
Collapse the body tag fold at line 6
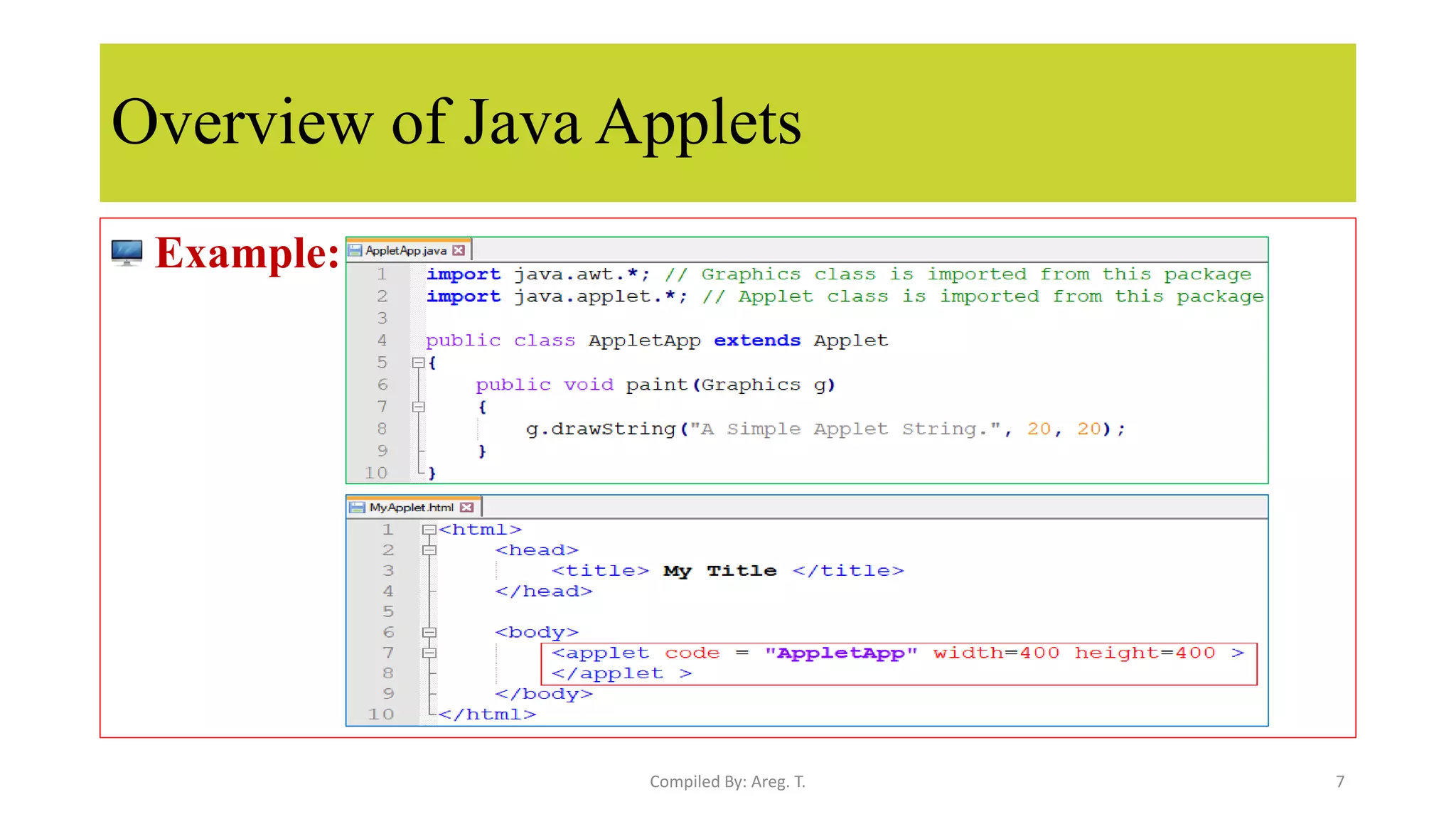tap(429, 632)
